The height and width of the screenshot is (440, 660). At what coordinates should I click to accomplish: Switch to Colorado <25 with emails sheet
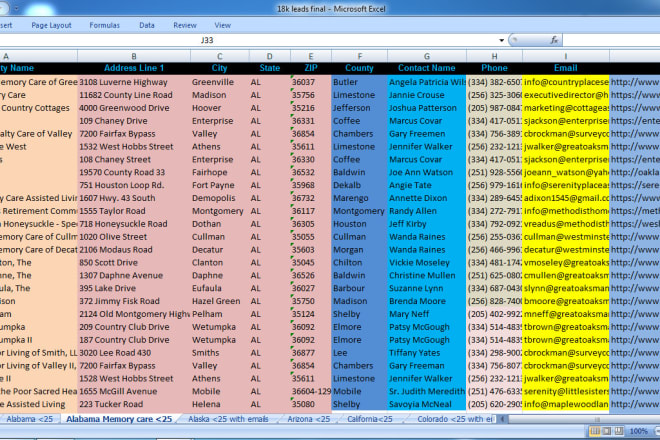click(455, 419)
